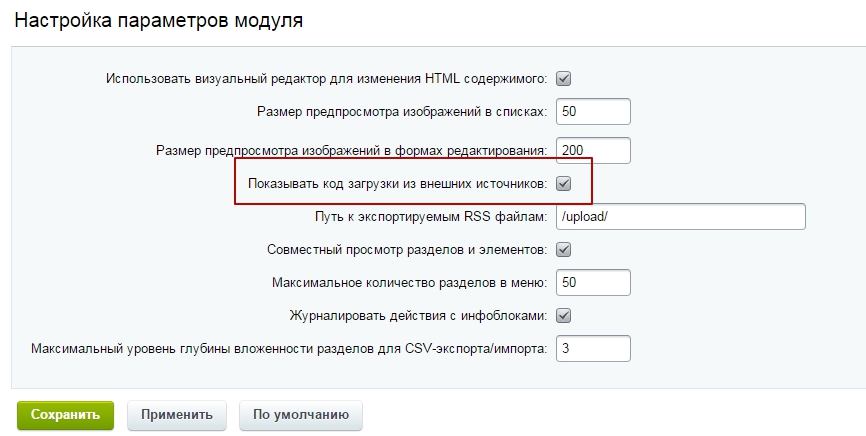Toggle 'Совместный просмотр разделов и элементов' checkbox
The image size is (866, 436).
[x=563, y=250]
